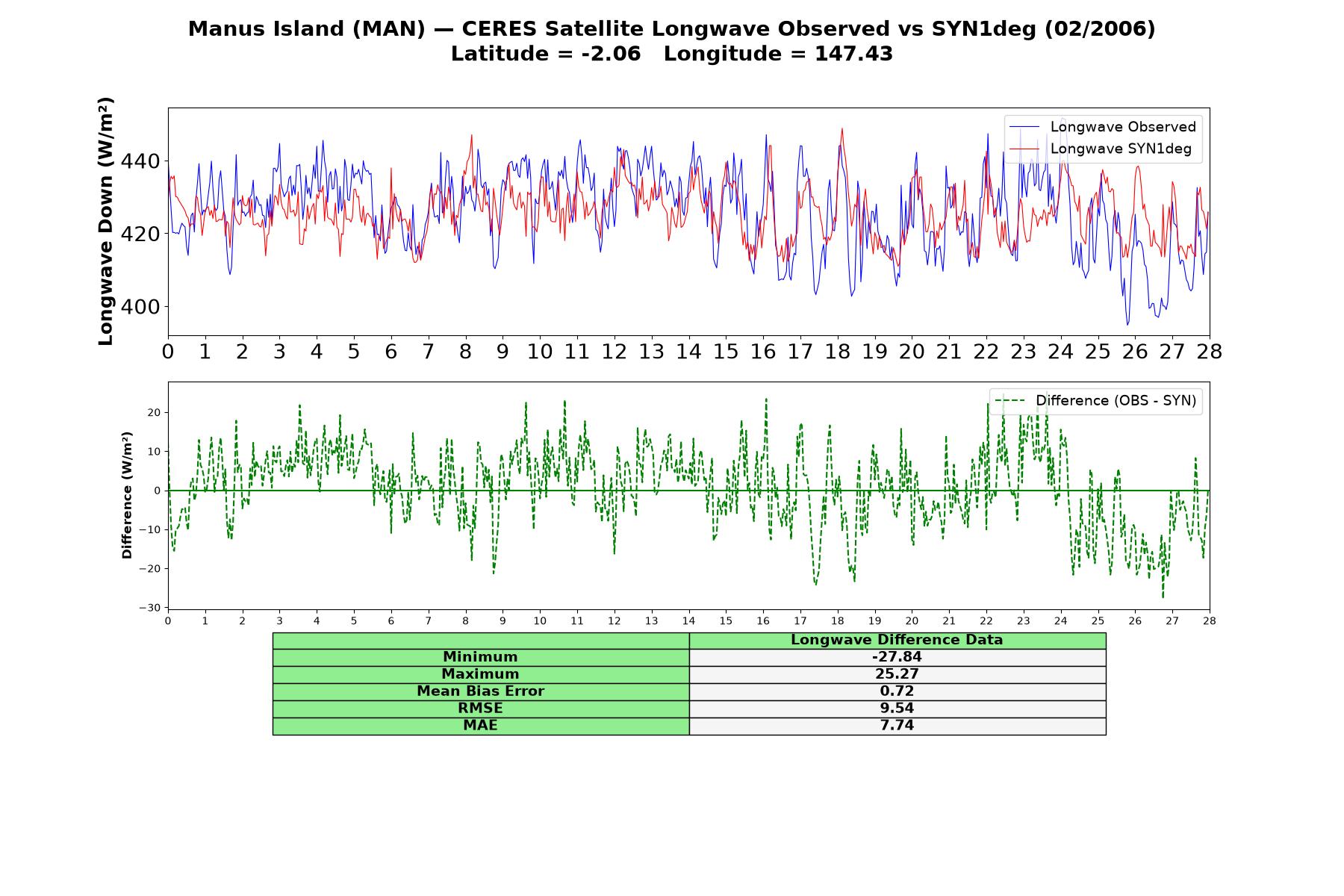Click day 28 tick on upper plot axis
This screenshot has width=1344, height=896.
coord(1209,351)
